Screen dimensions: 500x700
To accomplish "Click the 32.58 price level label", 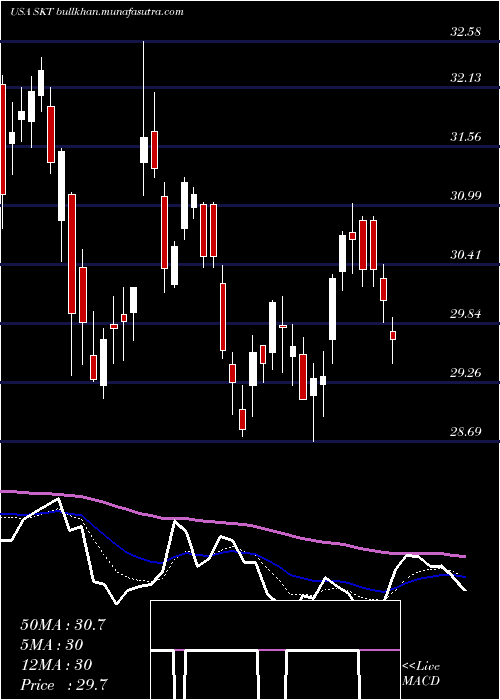I will (466, 32).
